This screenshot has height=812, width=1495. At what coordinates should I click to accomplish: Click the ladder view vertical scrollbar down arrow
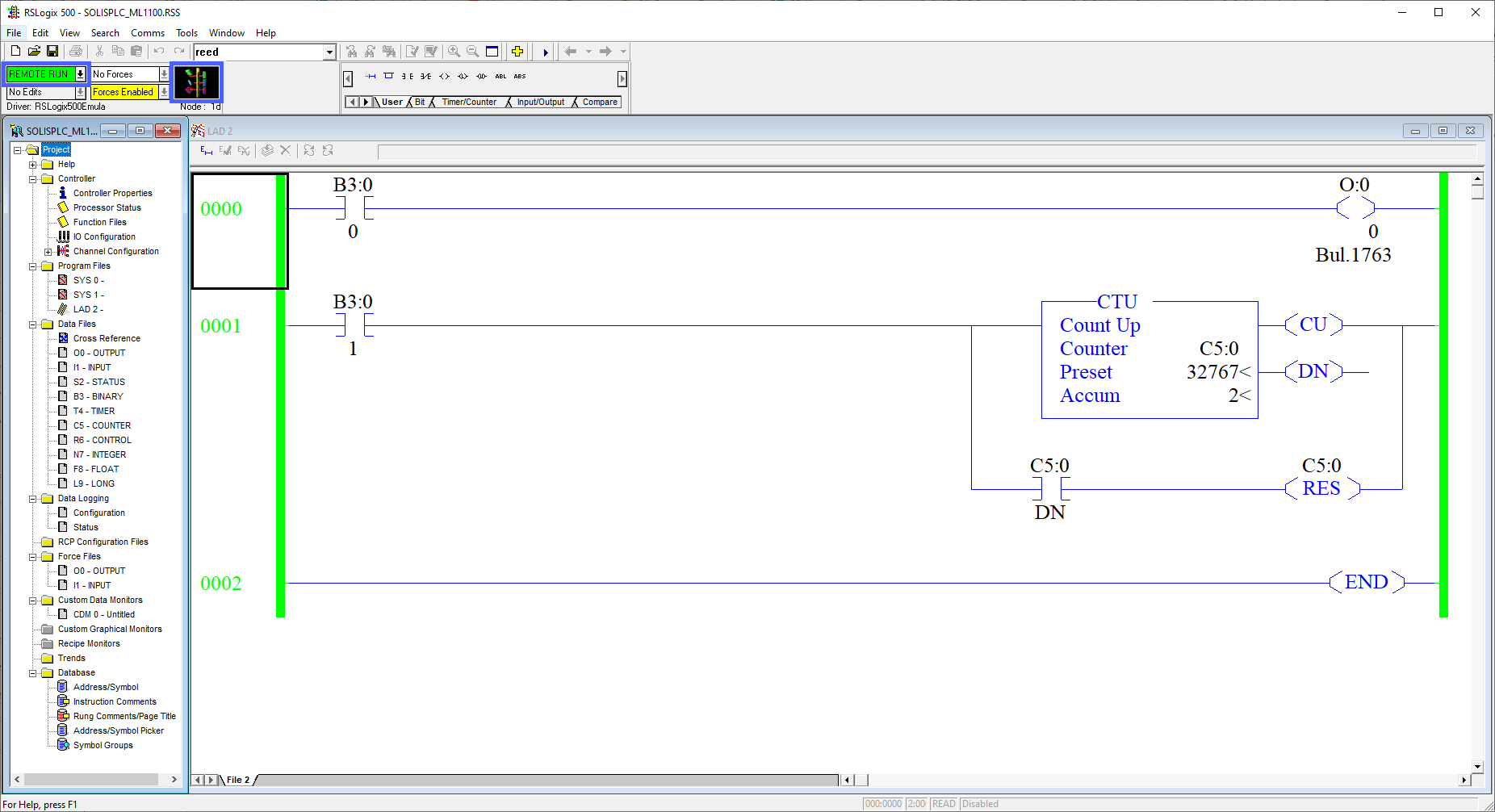[x=1478, y=766]
